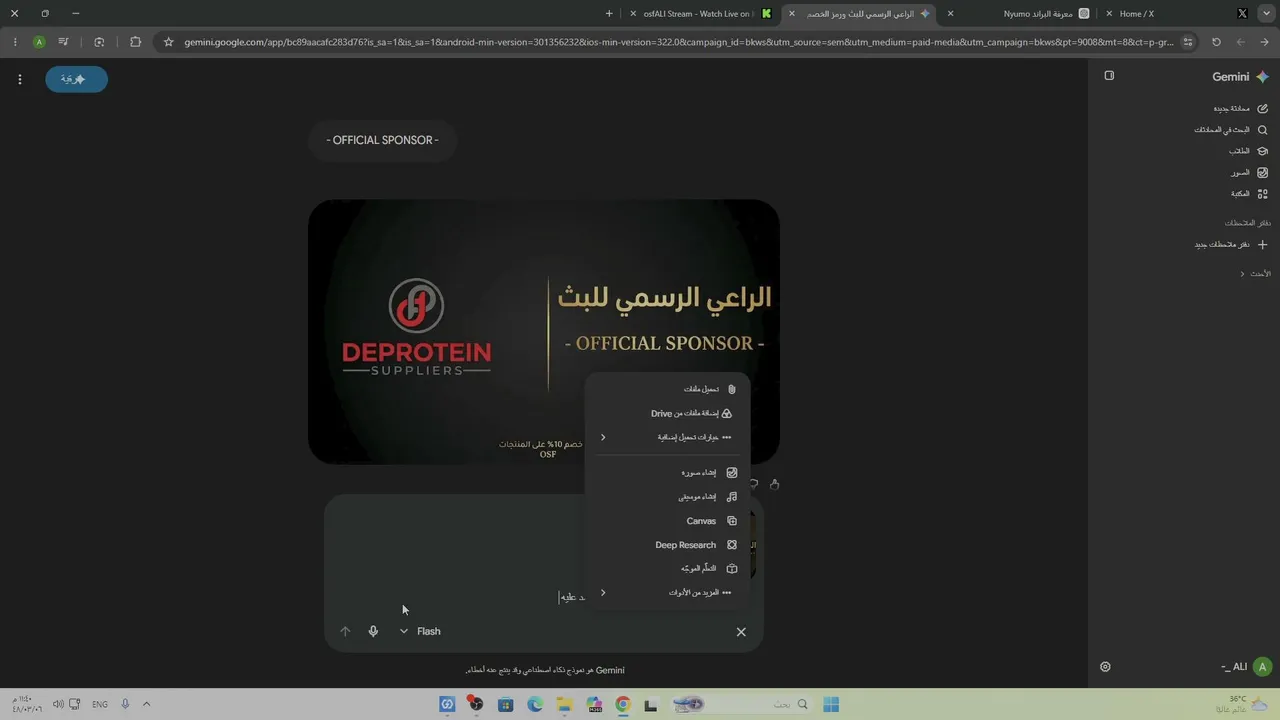Create a new notebook (دفتر ملاحظات جديد)
The image size is (1280, 720).
tap(1231, 244)
